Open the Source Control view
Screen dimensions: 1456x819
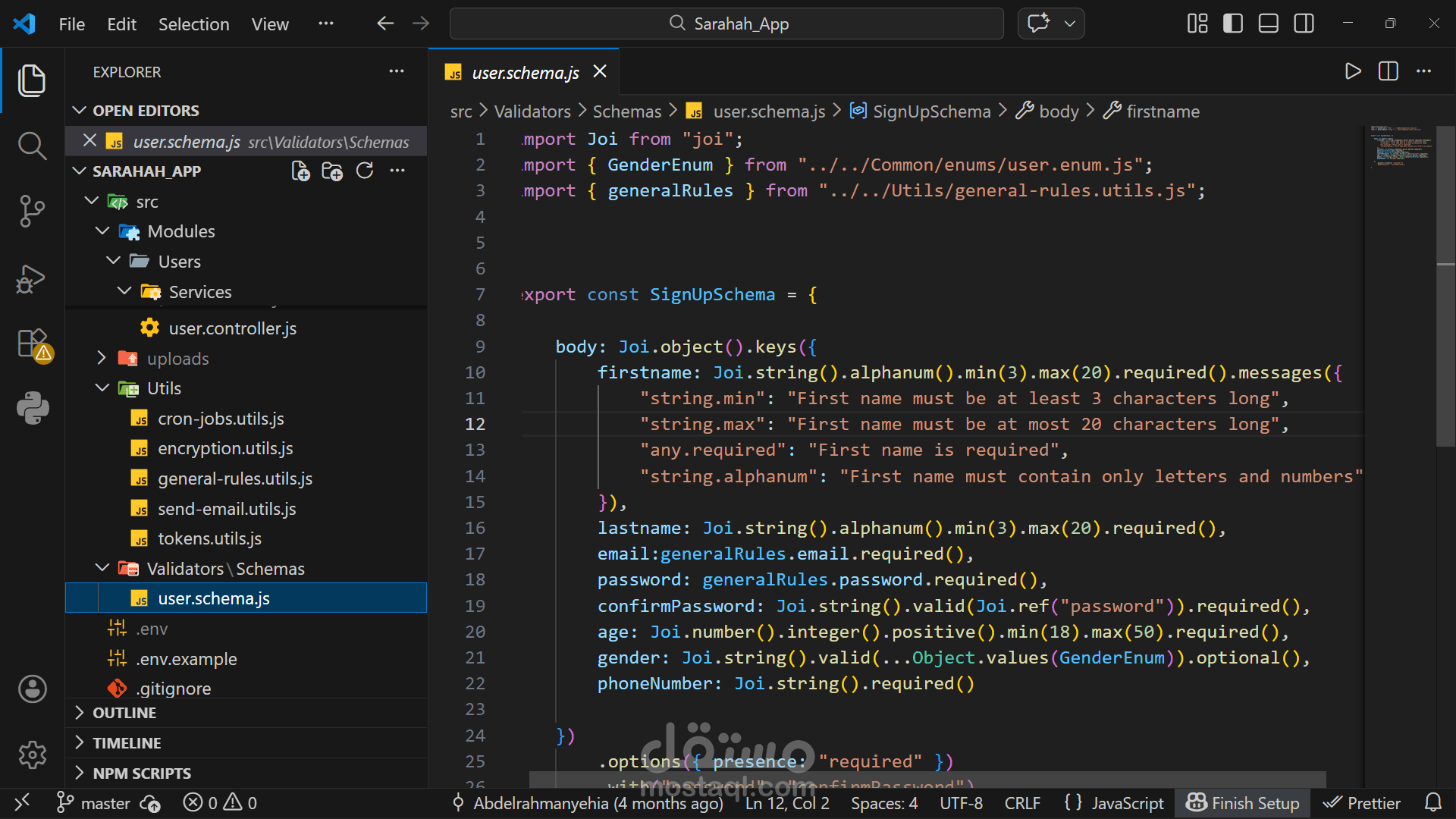pyautogui.click(x=32, y=211)
